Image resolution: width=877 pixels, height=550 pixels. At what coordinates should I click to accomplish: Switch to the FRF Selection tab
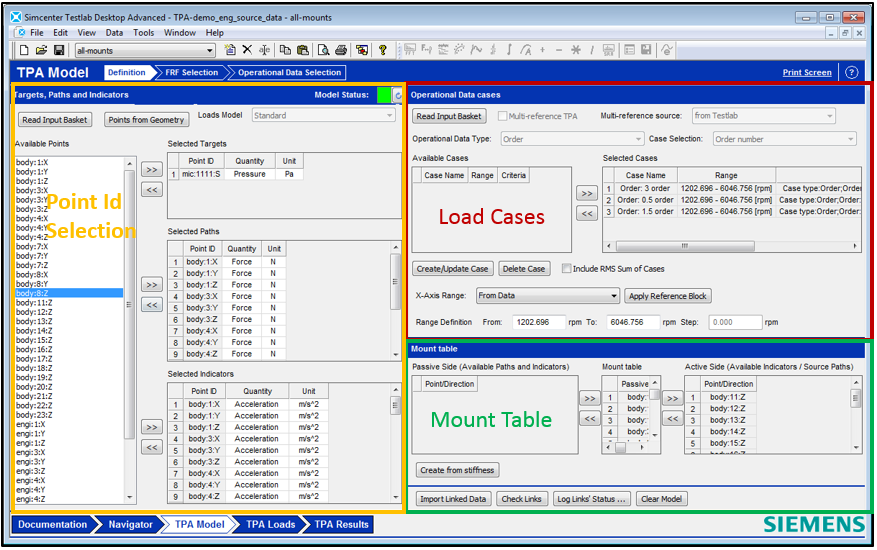191,72
